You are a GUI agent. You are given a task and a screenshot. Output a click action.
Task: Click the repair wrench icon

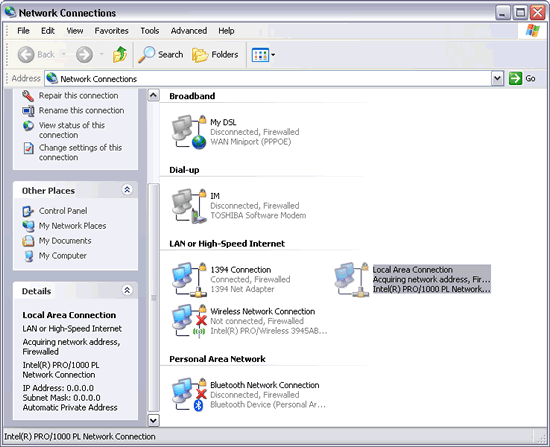pyautogui.click(x=28, y=96)
